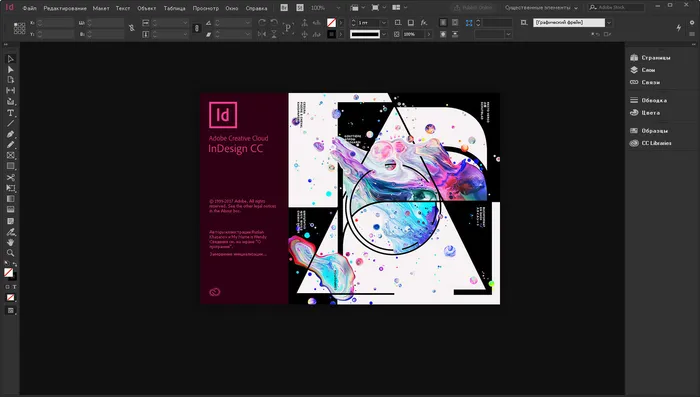
Task: Select the Gap tool
Action: (x=10, y=91)
